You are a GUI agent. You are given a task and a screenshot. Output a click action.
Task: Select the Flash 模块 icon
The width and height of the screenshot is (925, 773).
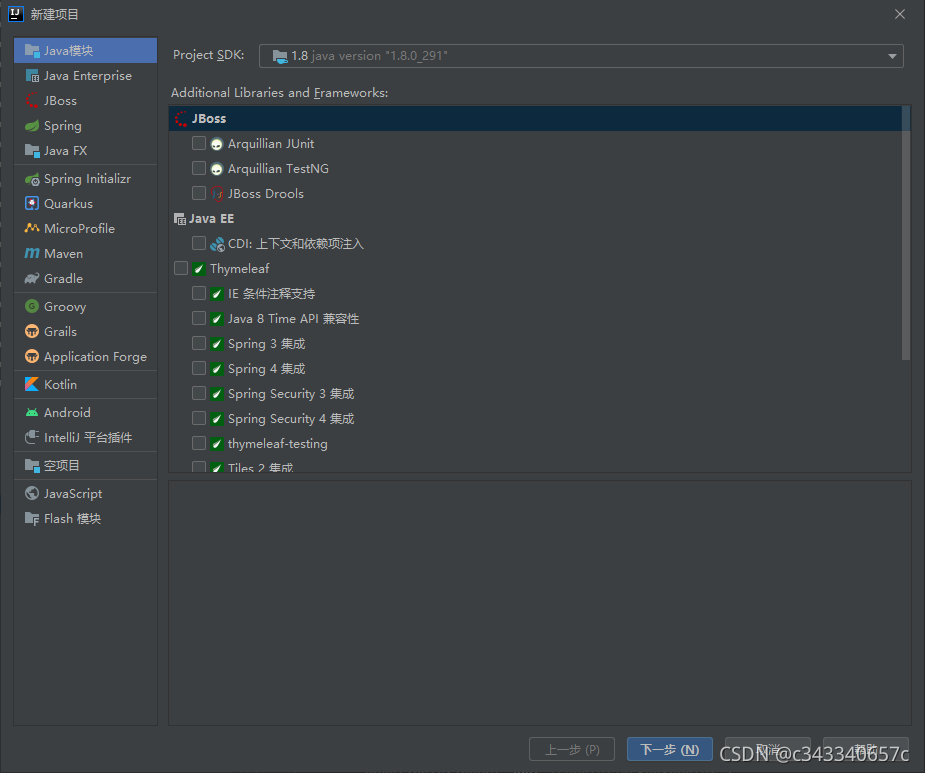[x=32, y=519]
